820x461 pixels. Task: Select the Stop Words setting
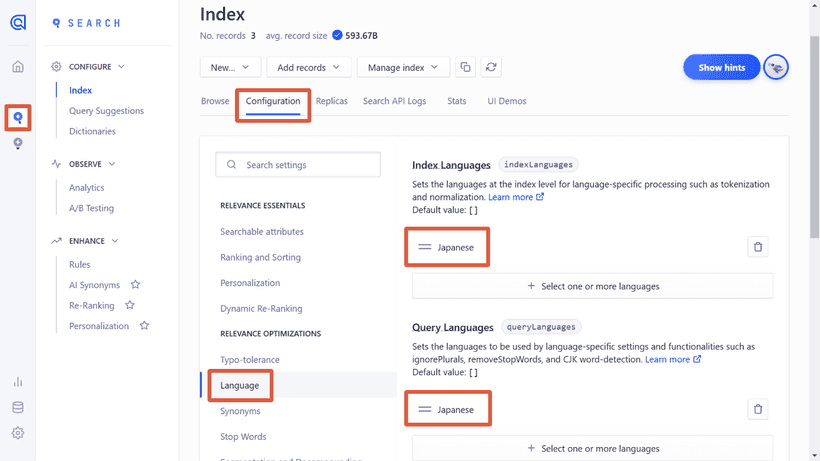click(x=243, y=436)
